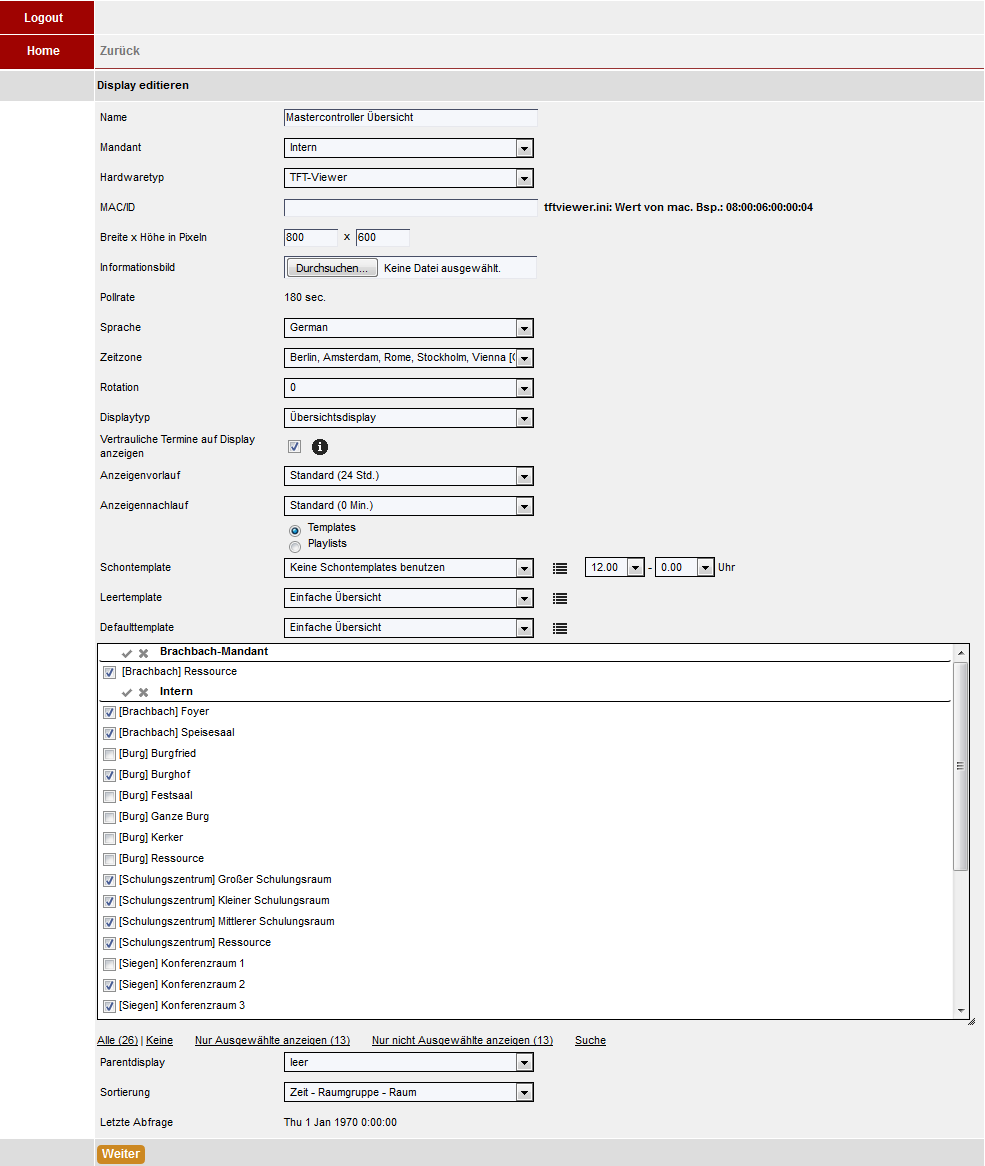Deselect all via Intern group cross icon
The image size is (985, 1166).
tap(143, 692)
